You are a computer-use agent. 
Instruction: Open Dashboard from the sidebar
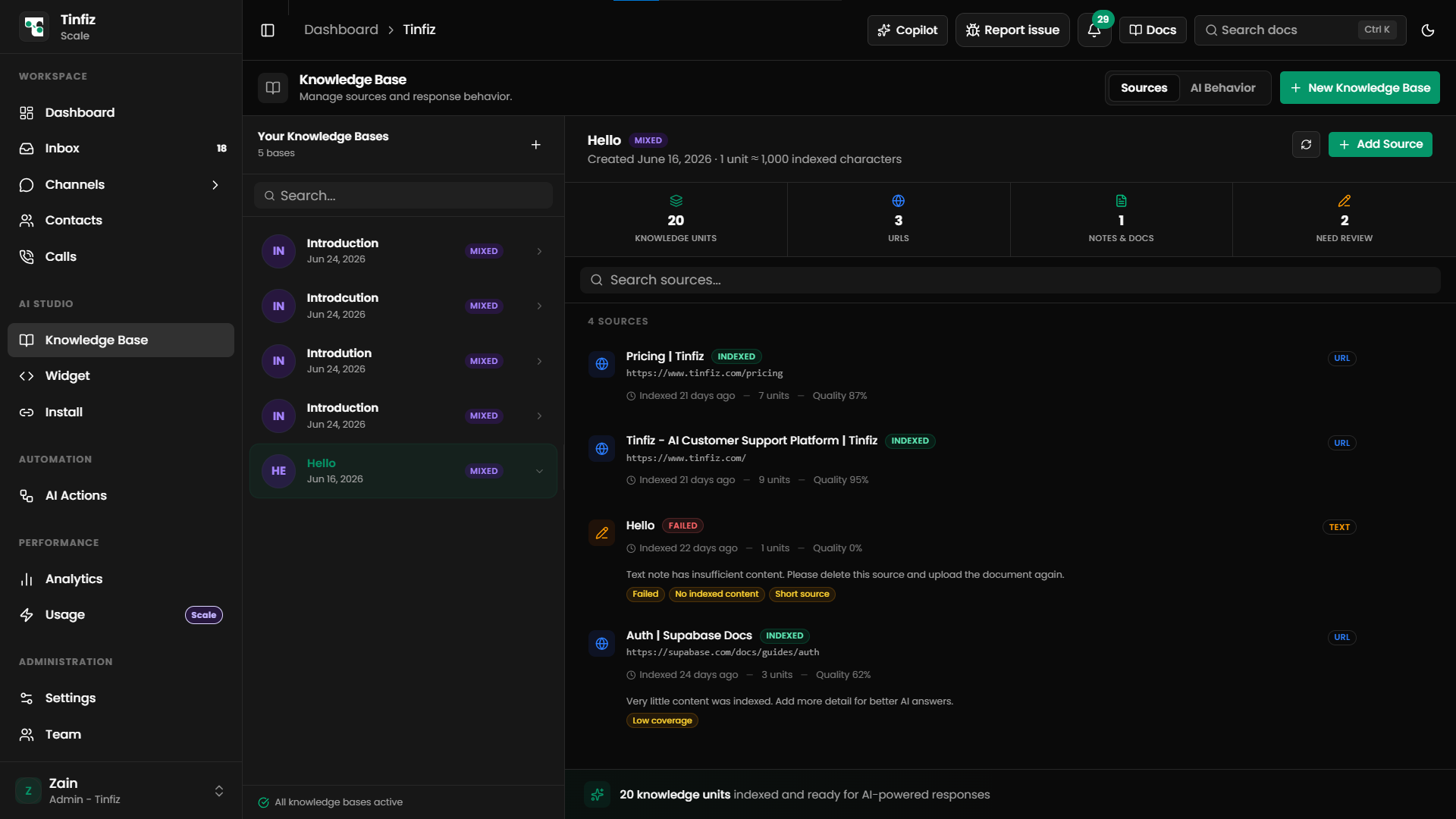pyautogui.click(x=121, y=113)
